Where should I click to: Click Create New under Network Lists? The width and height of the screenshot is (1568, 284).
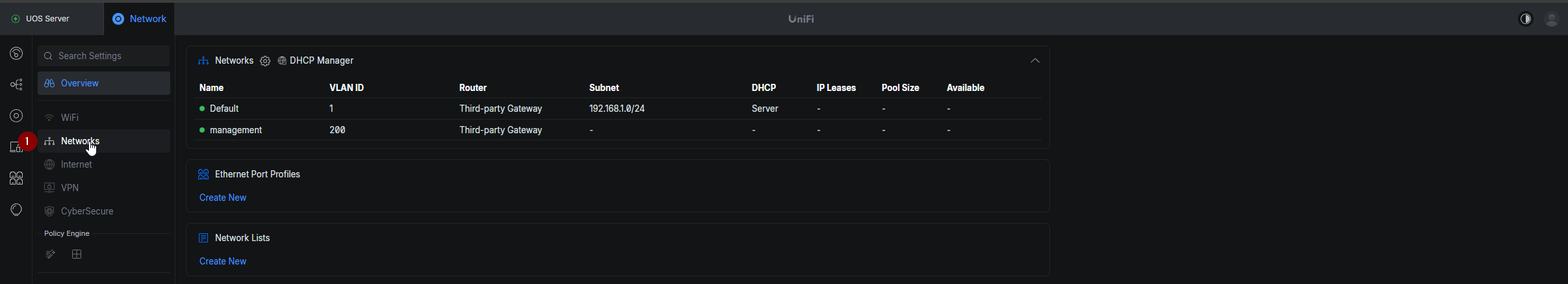pos(223,261)
